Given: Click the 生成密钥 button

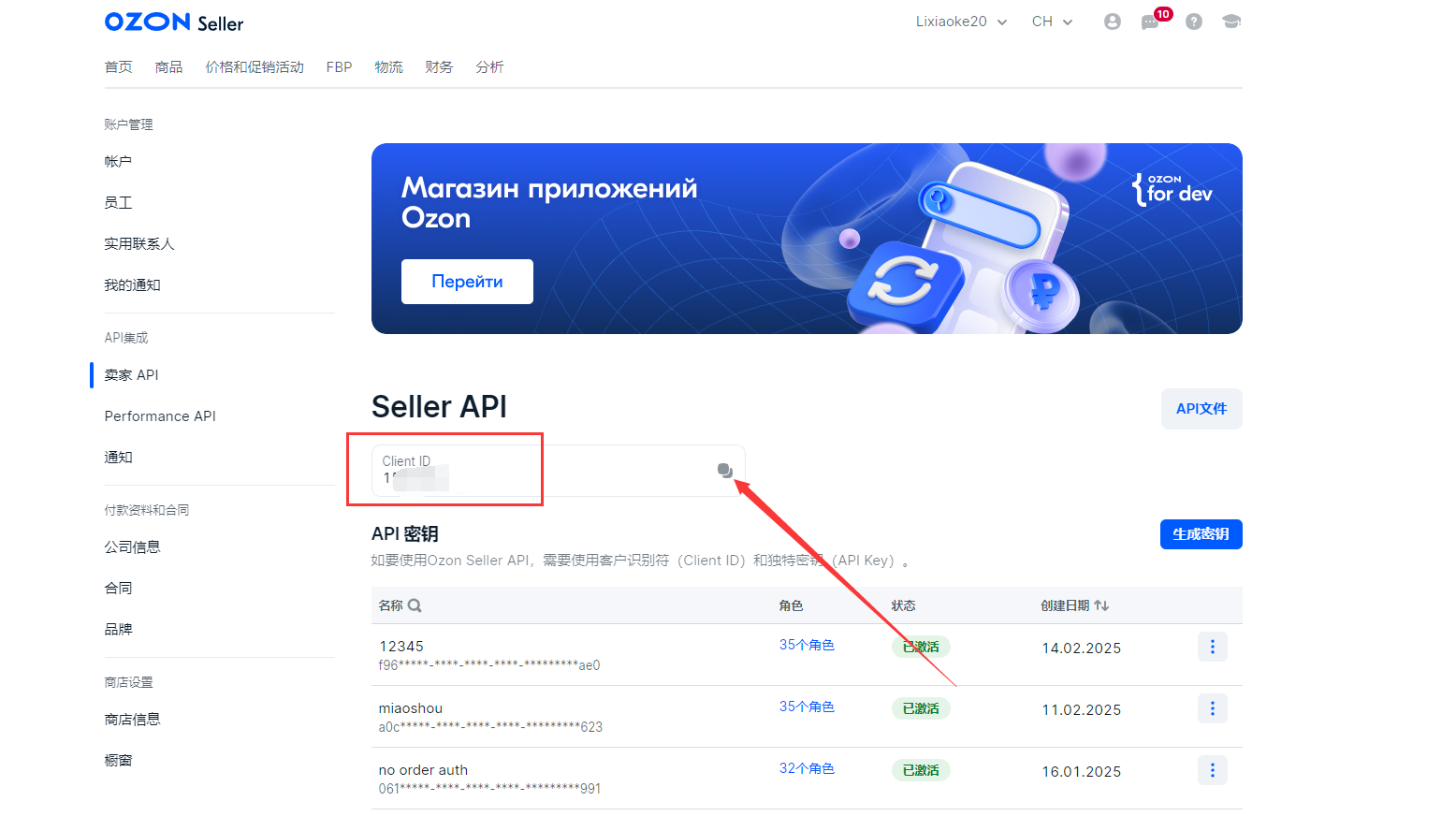Looking at the screenshot, I should pyautogui.click(x=1201, y=534).
